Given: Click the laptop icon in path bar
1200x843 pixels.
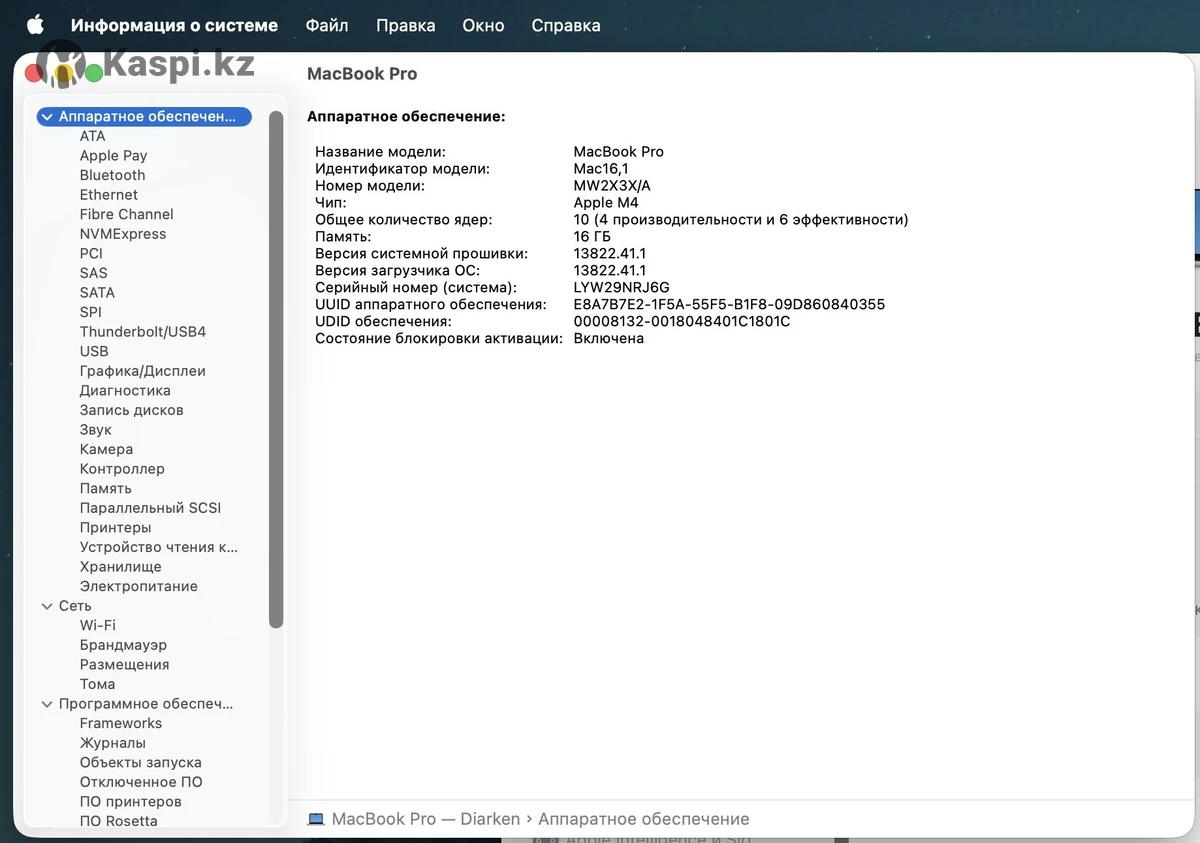Looking at the screenshot, I should pos(316,819).
